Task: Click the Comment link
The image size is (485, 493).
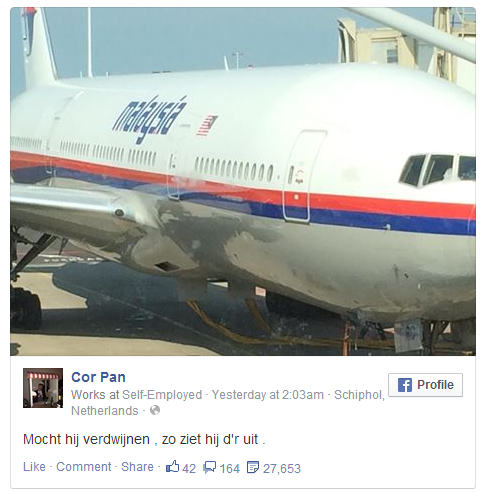Action: (x=84, y=467)
